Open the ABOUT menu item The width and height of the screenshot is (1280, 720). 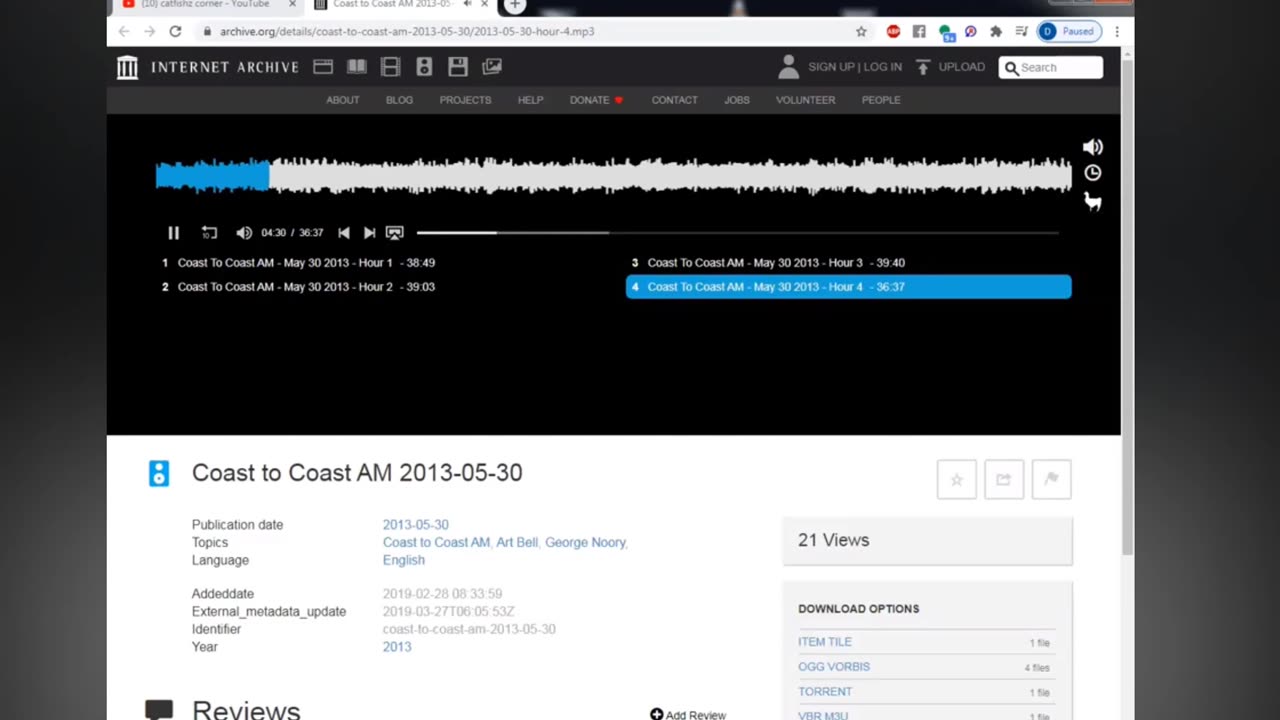pos(343,100)
